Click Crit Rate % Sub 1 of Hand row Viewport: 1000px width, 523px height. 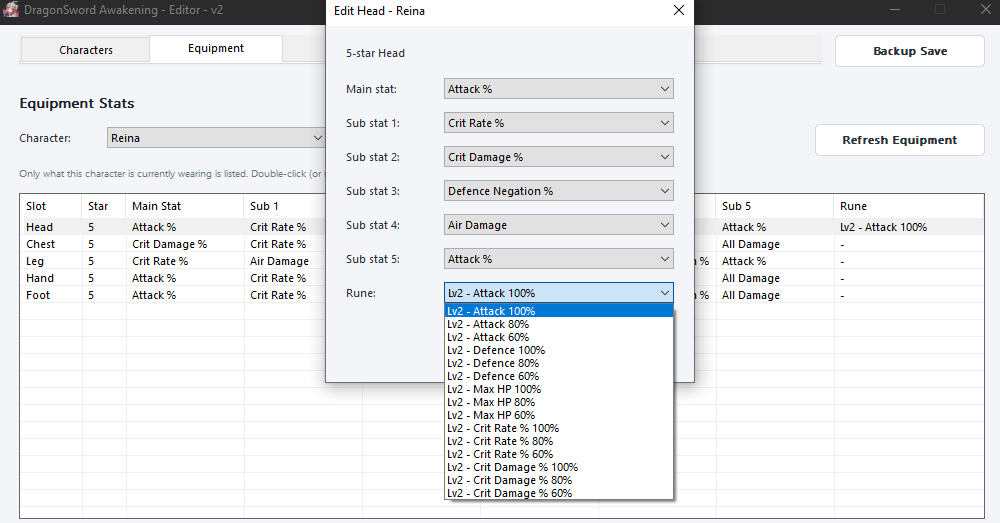[x=277, y=278]
